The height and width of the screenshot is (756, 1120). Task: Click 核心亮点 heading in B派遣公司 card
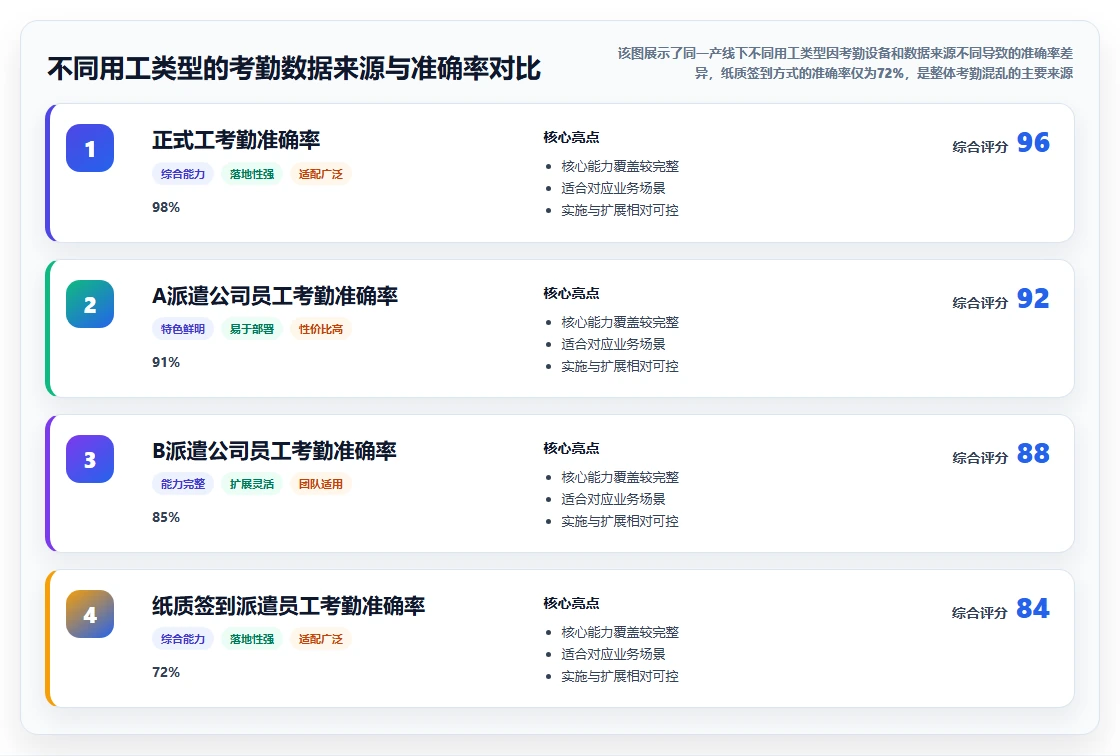pos(571,448)
